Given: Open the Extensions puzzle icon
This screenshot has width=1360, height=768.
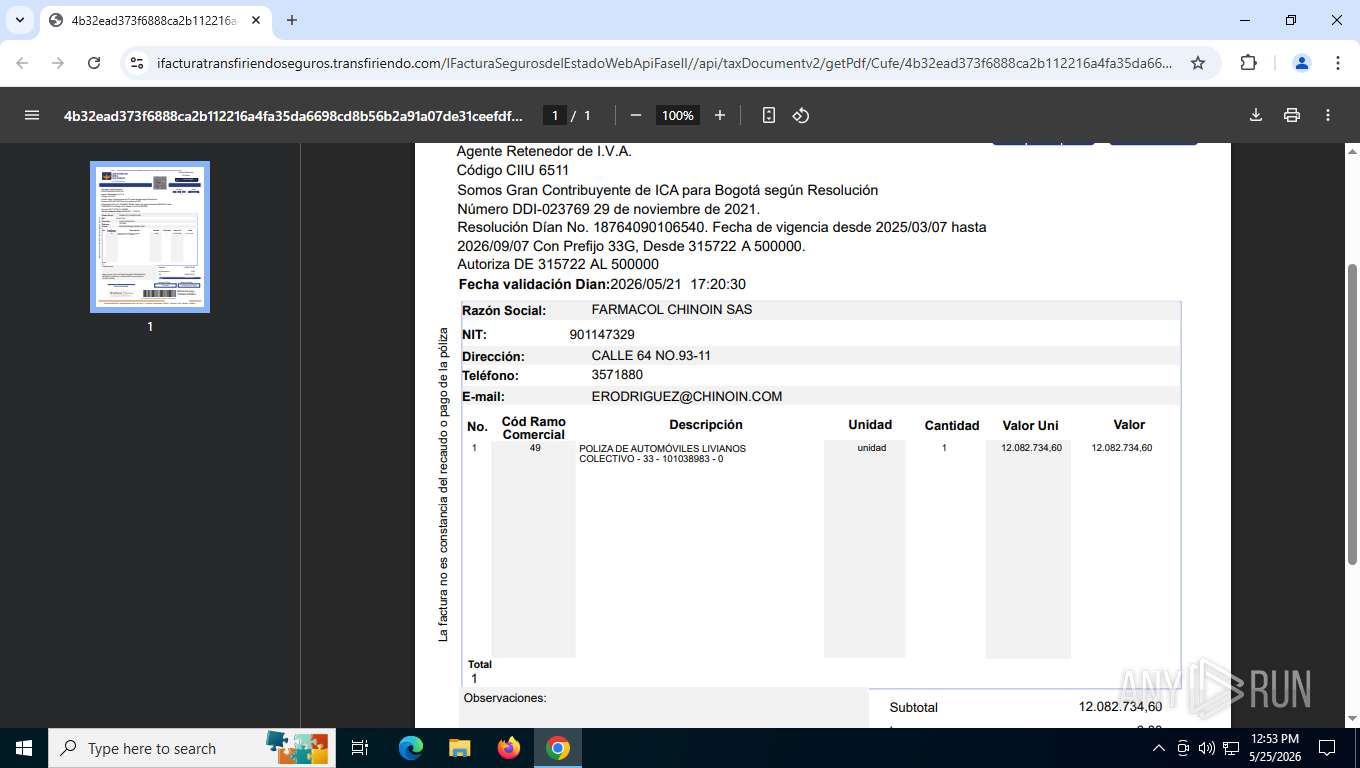Looking at the screenshot, I should [x=1248, y=63].
